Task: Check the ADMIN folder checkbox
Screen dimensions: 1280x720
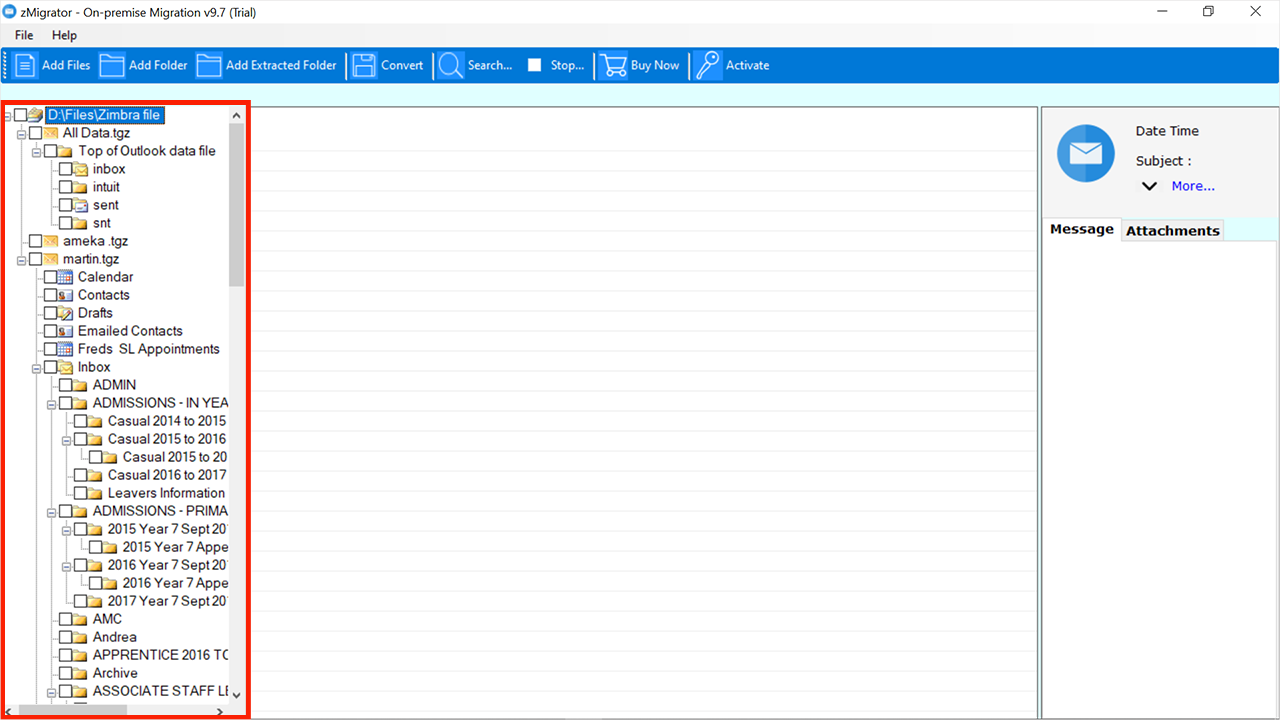Action: click(x=66, y=385)
